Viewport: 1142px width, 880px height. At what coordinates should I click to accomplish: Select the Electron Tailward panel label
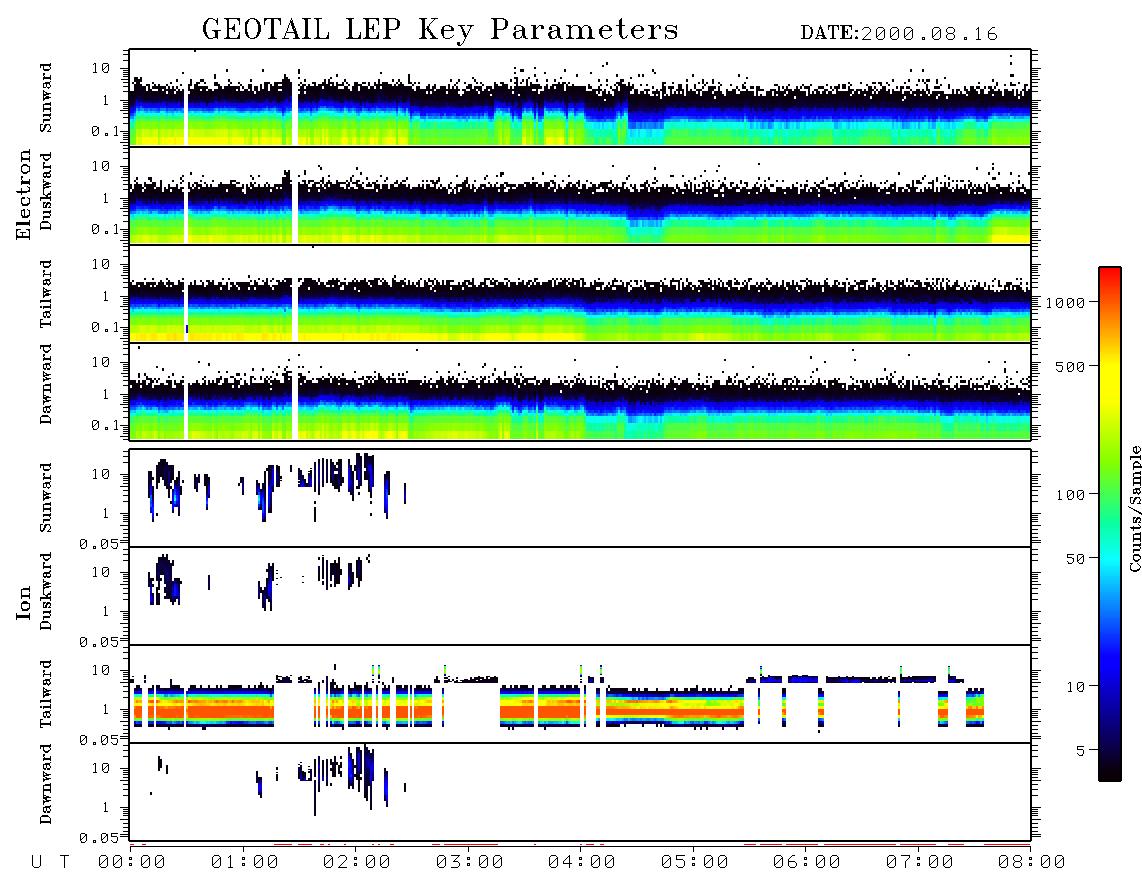pos(46,294)
